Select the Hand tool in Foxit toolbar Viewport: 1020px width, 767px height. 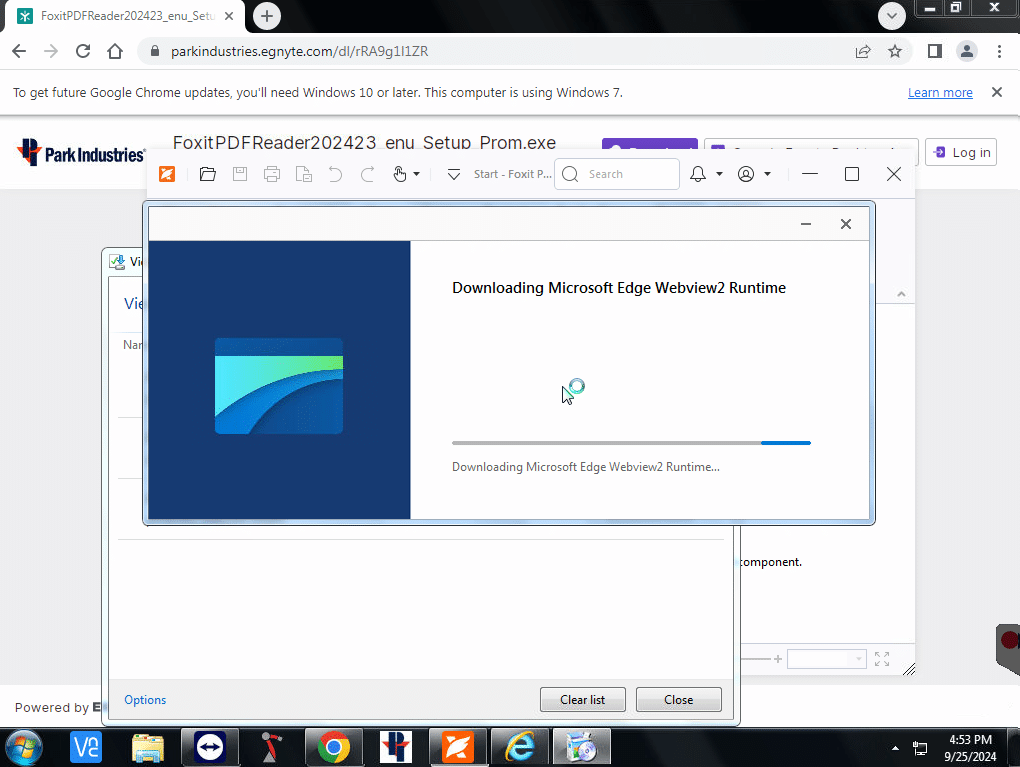pyautogui.click(x=400, y=174)
